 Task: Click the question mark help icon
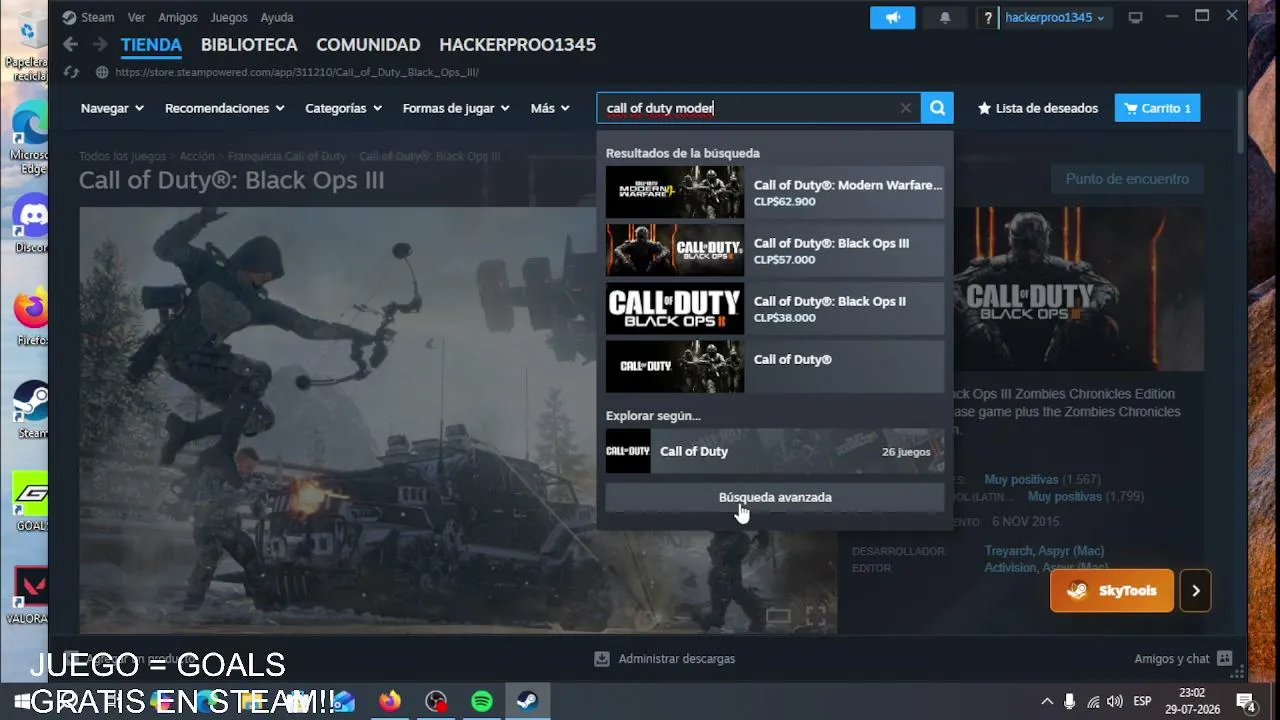(988, 18)
